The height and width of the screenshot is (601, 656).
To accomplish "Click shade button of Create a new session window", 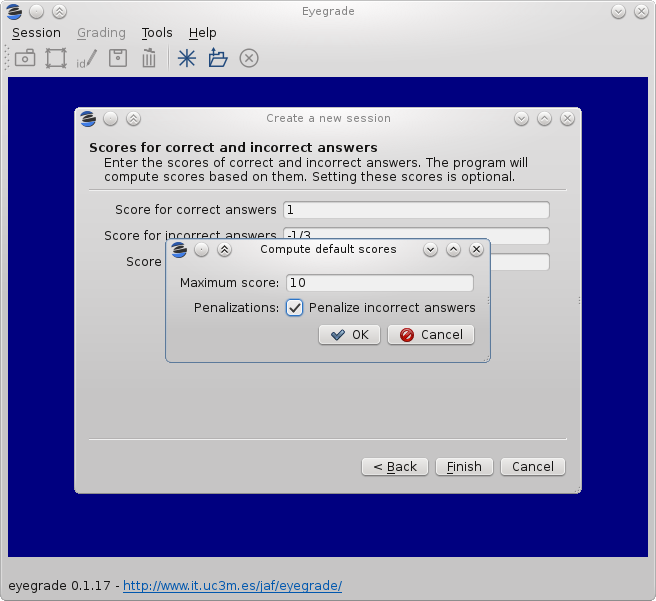I will (x=133, y=119).
